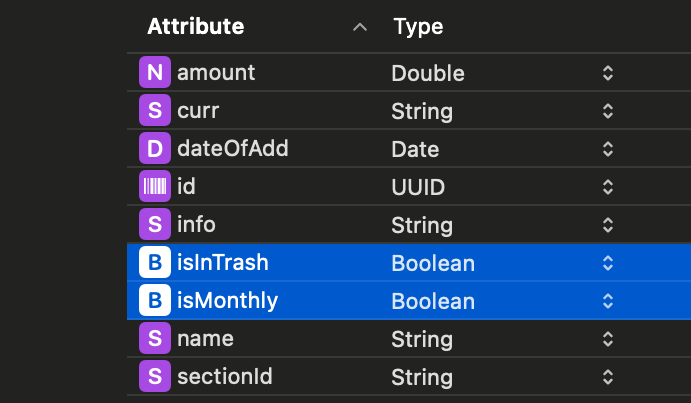Click the N icon beside amount

click(154, 73)
